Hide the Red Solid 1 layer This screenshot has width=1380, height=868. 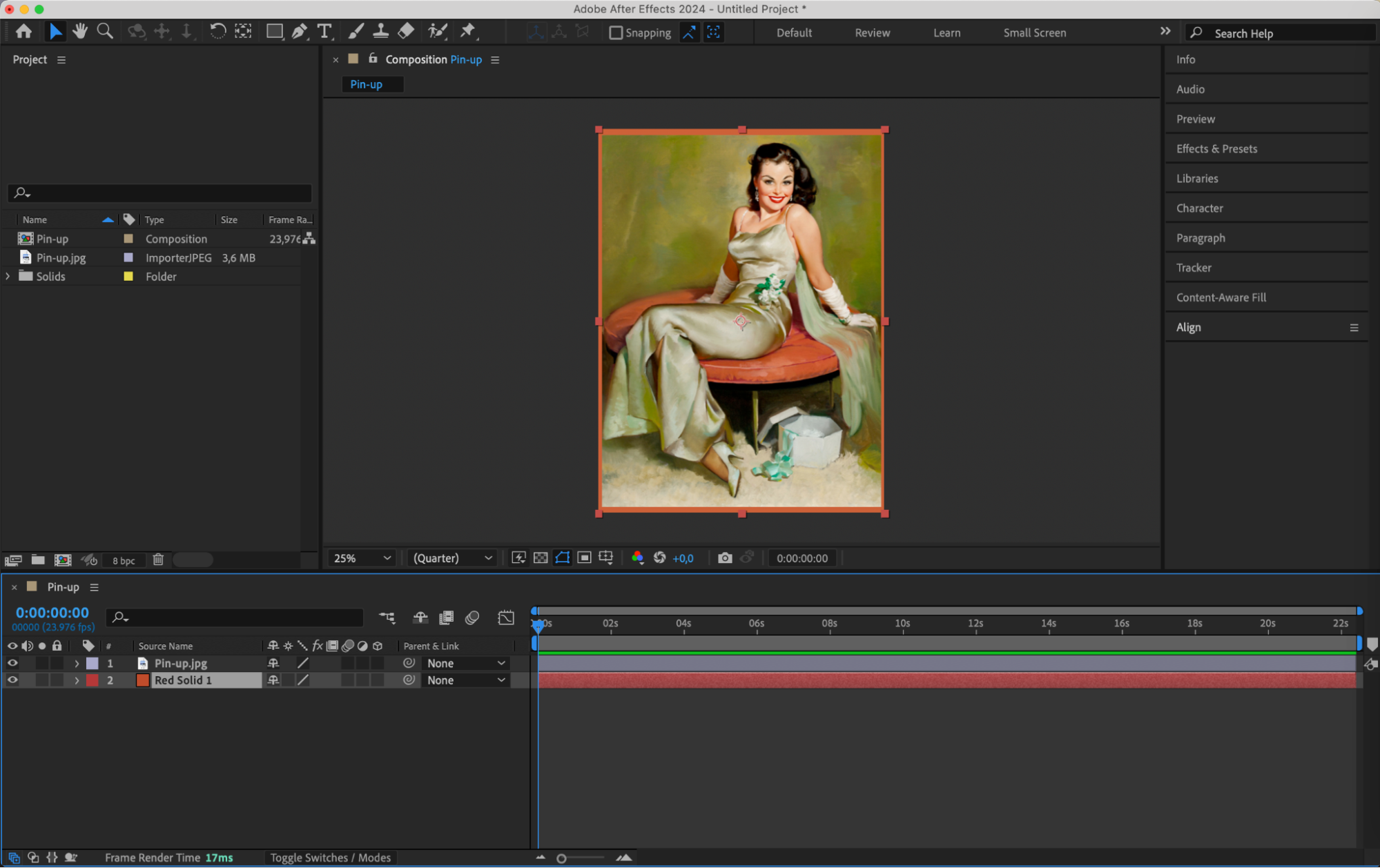click(x=12, y=680)
